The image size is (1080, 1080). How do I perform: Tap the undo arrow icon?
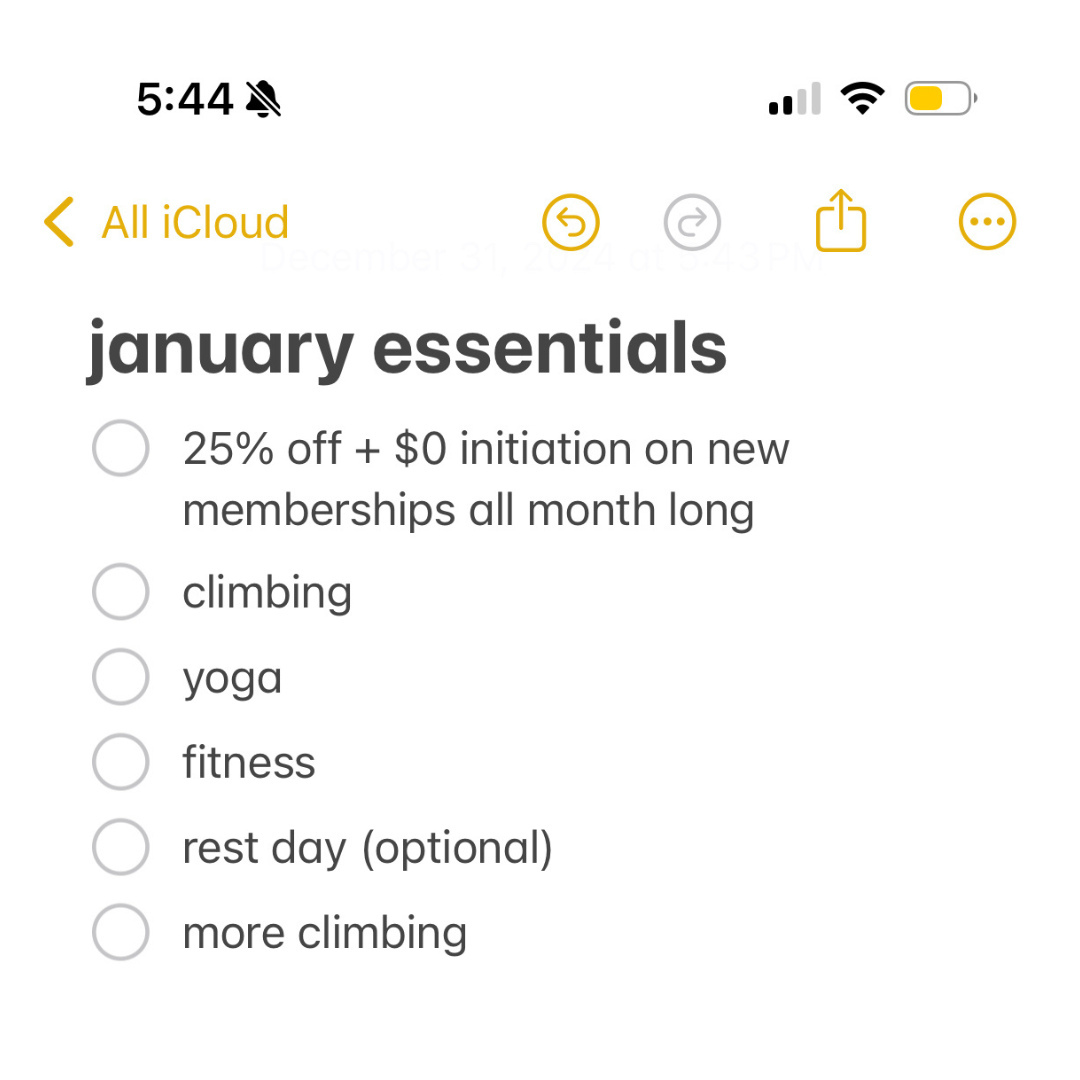click(571, 221)
